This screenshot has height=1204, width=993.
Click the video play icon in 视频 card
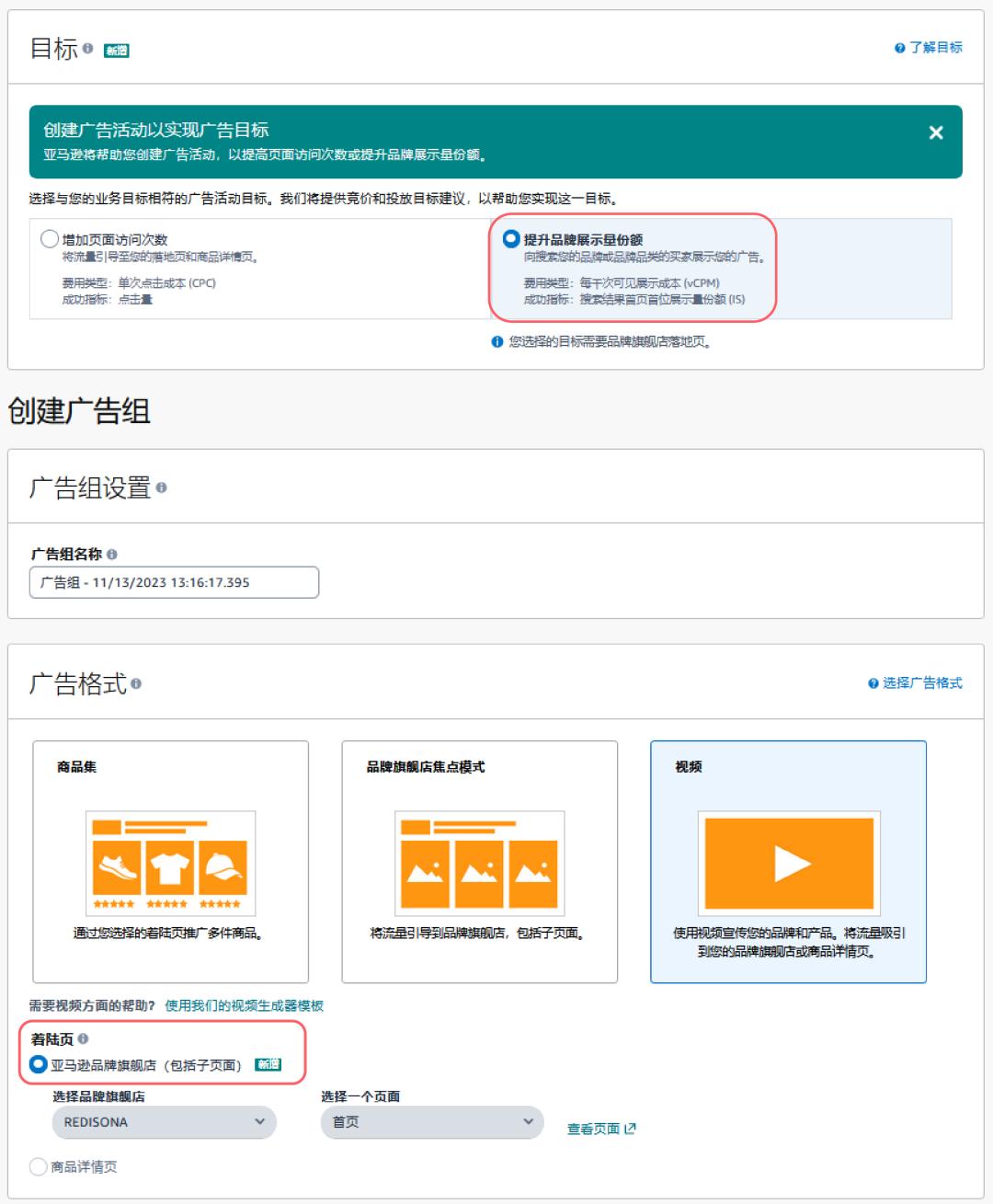point(789,864)
